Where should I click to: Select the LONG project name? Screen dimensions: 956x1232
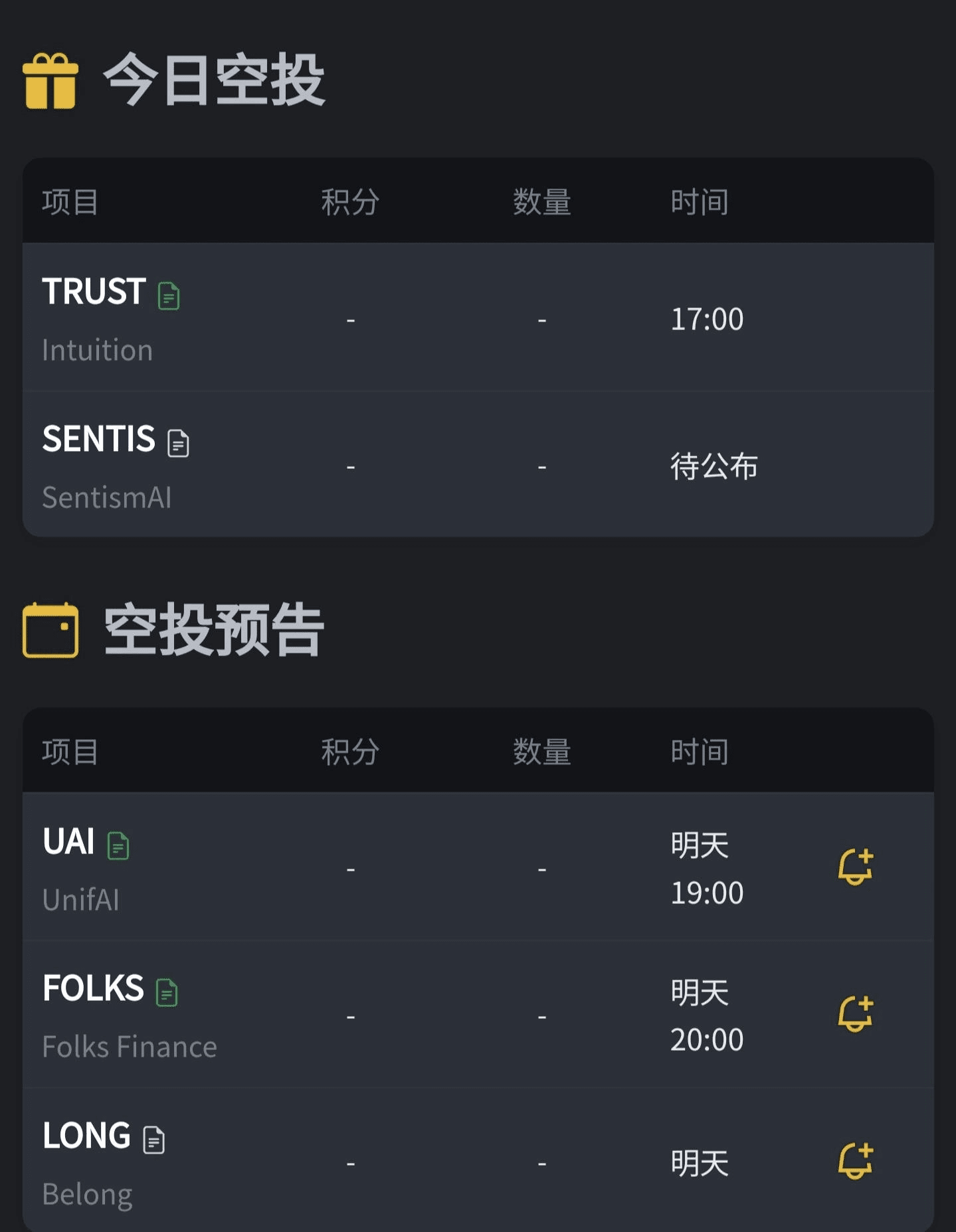tap(86, 1136)
